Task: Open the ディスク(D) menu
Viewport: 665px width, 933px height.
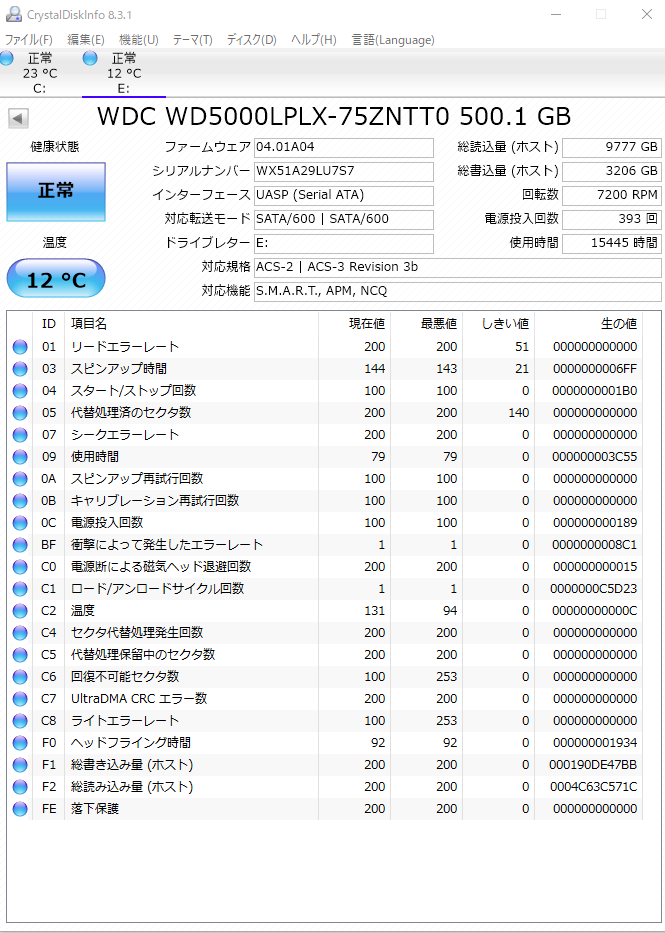Action: coord(252,40)
